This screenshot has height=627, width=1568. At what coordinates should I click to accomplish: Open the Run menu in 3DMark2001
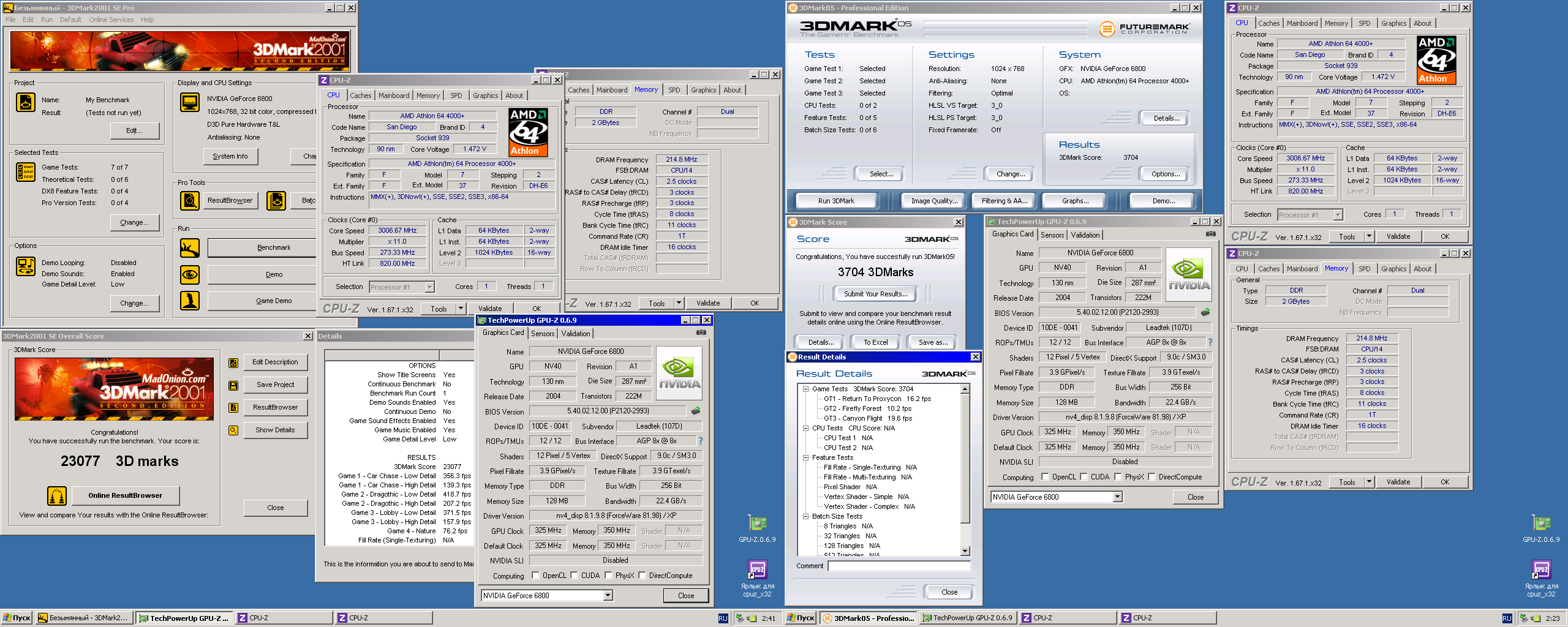click(47, 20)
